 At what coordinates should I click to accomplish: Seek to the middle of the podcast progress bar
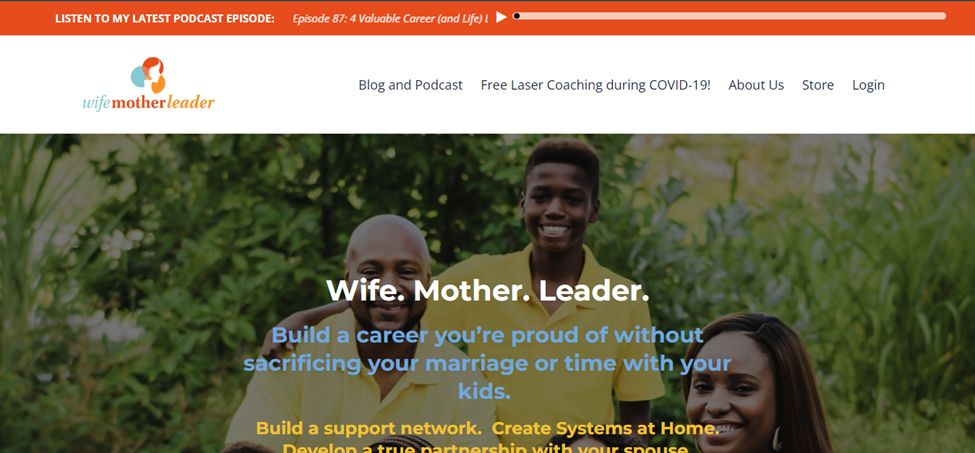[x=729, y=16]
